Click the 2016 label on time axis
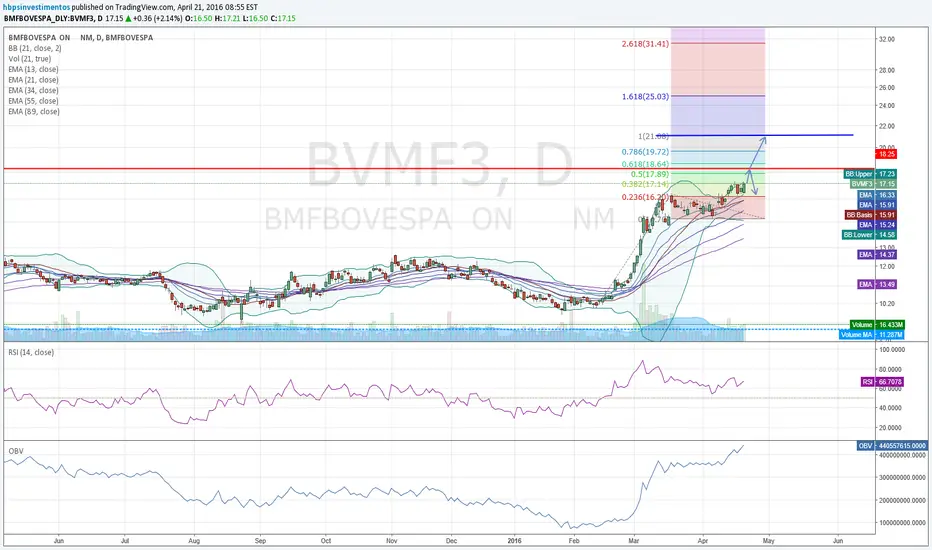The image size is (932, 550). pos(515,540)
